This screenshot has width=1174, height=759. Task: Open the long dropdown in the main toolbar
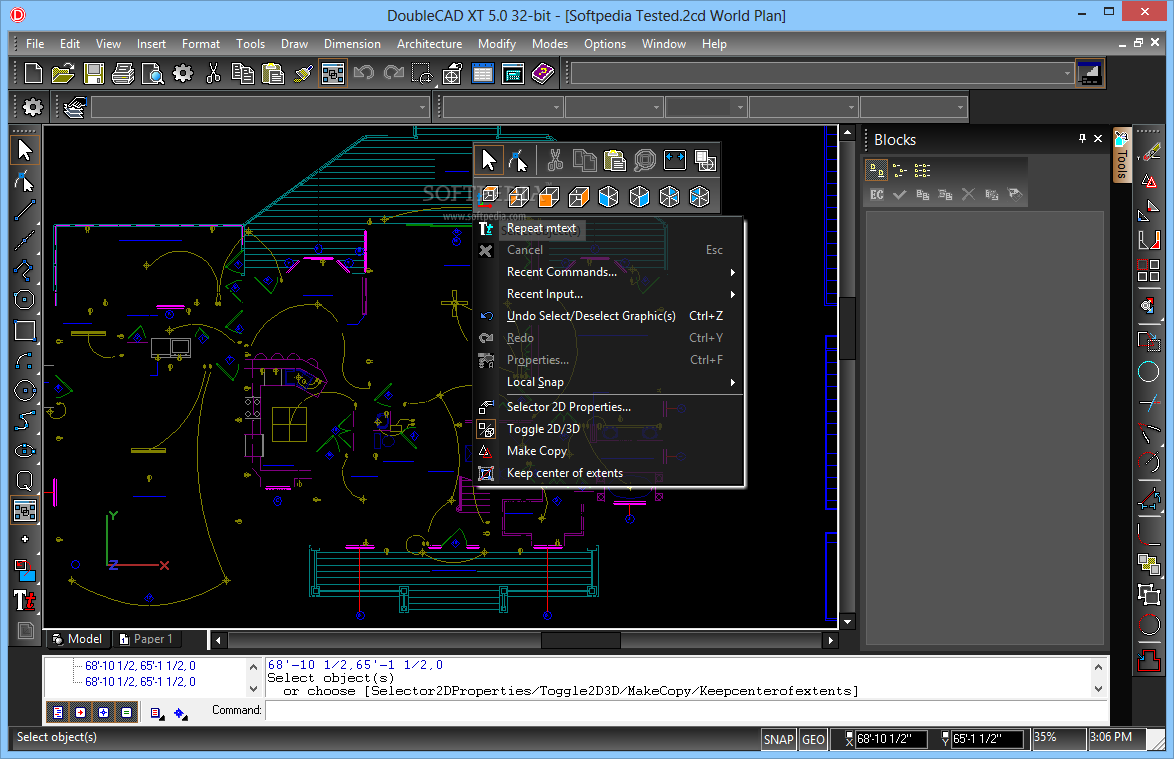coord(823,73)
